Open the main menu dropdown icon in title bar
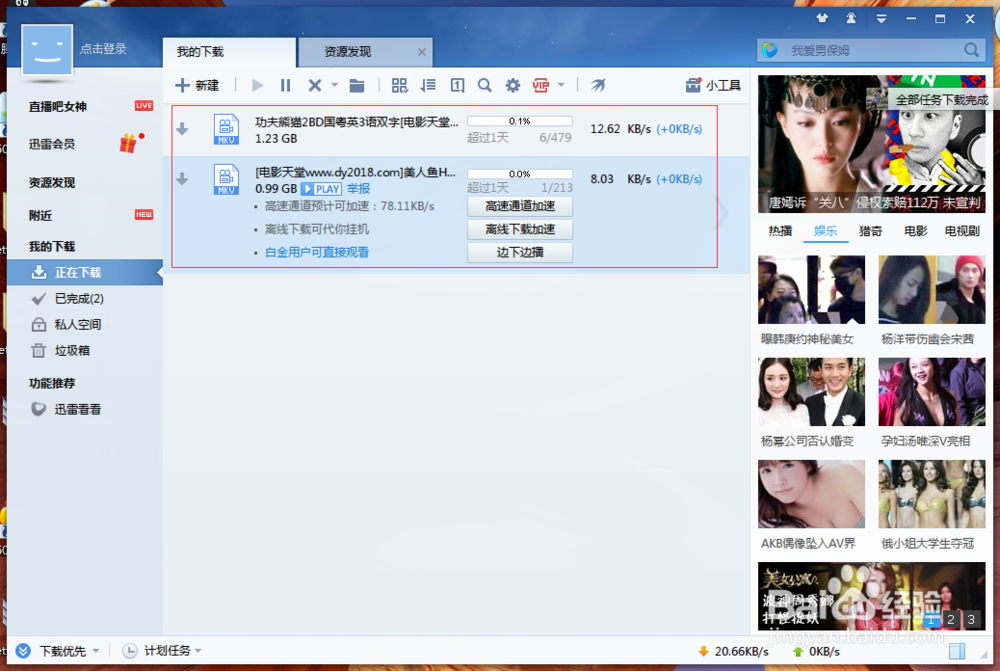This screenshot has width=1000, height=671. point(881,19)
